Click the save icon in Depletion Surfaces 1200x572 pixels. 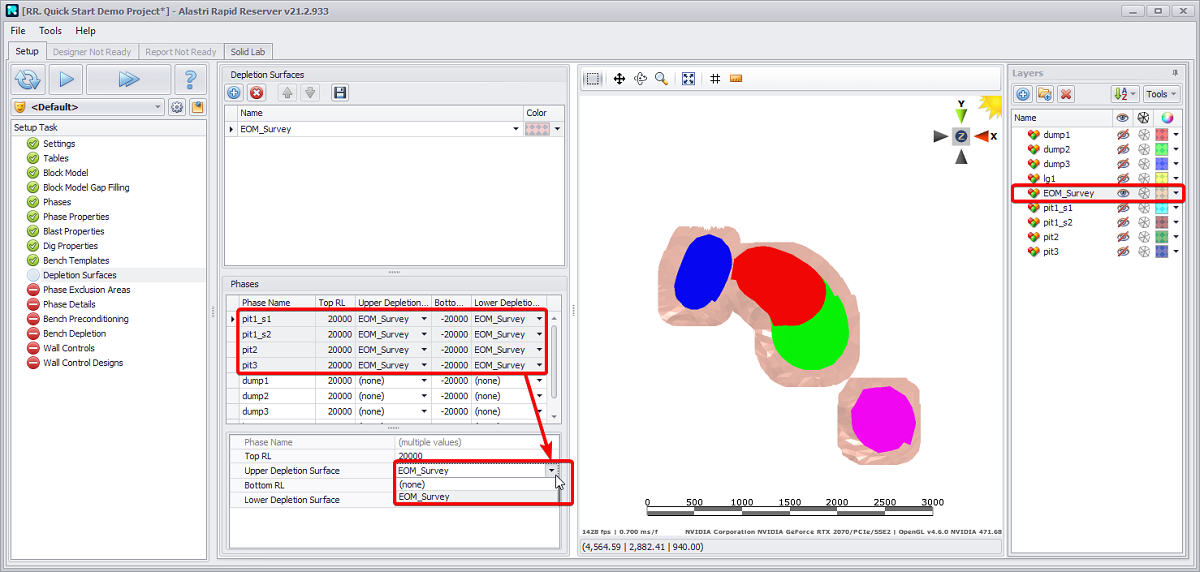[340, 92]
